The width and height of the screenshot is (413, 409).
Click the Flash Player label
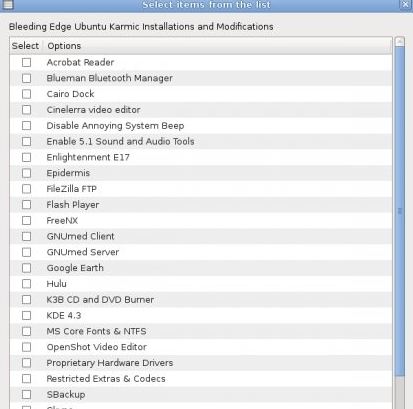73,205
